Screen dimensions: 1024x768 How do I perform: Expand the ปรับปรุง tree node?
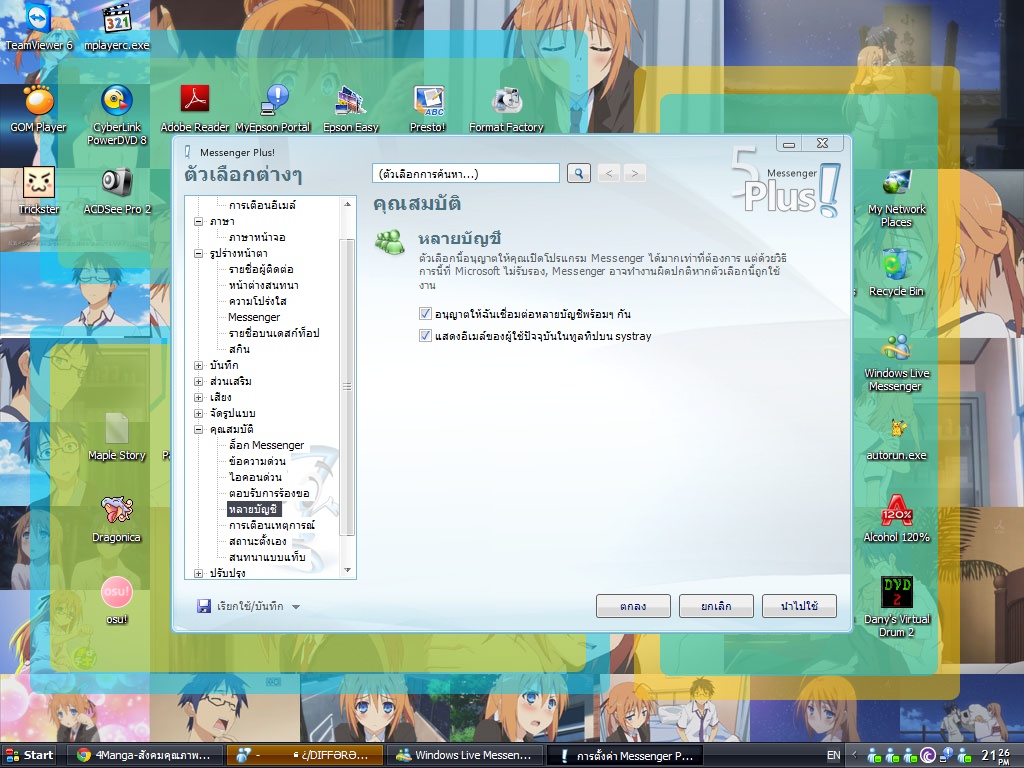(x=199, y=573)
